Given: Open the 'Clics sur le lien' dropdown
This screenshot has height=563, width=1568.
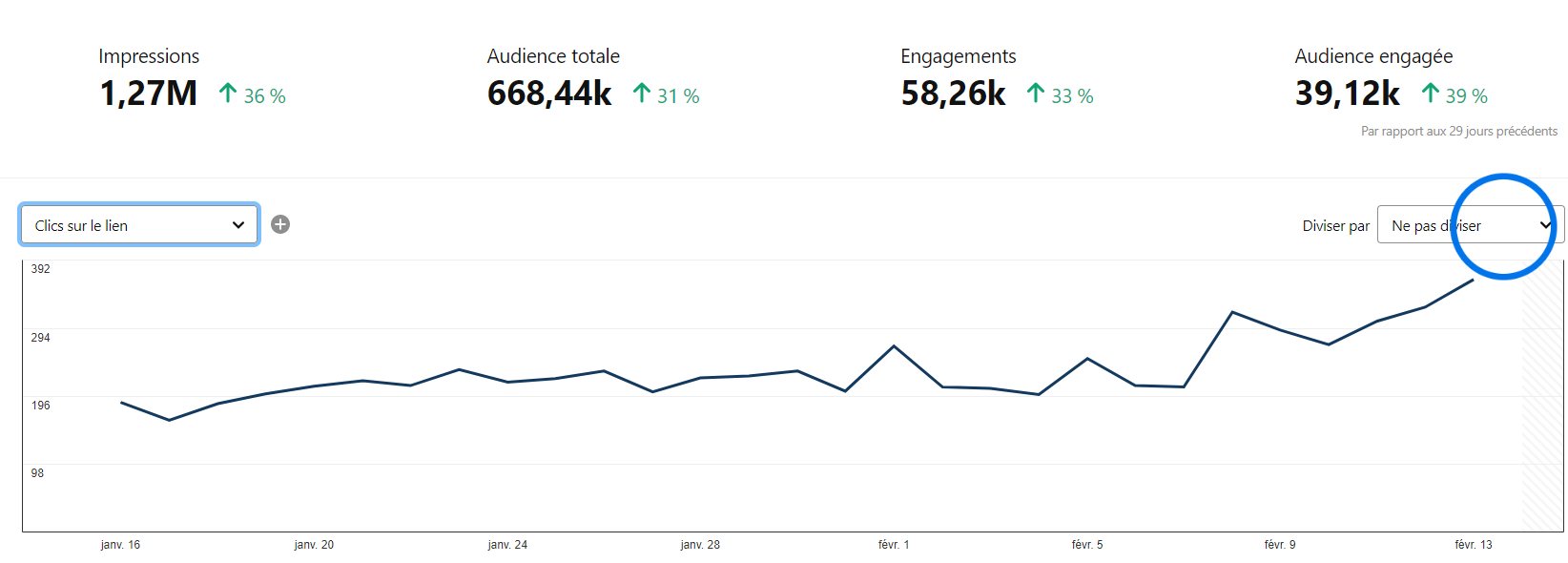Looking at the screenshot, I should 139,225.
